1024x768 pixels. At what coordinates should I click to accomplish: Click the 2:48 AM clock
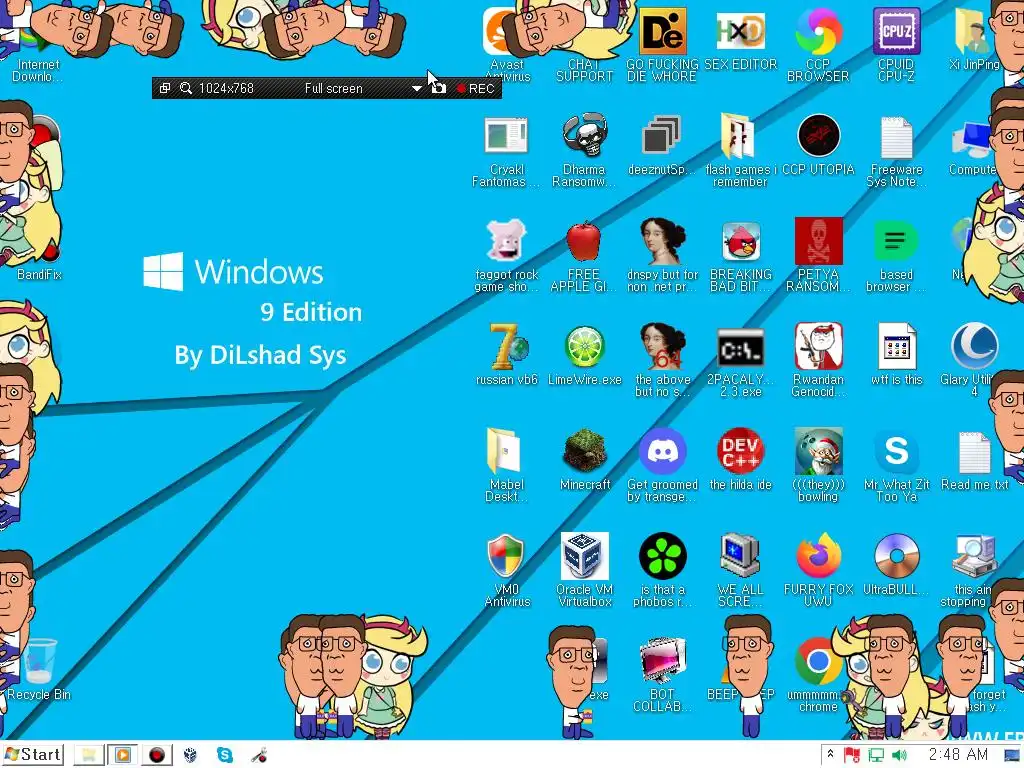(958, 755)
